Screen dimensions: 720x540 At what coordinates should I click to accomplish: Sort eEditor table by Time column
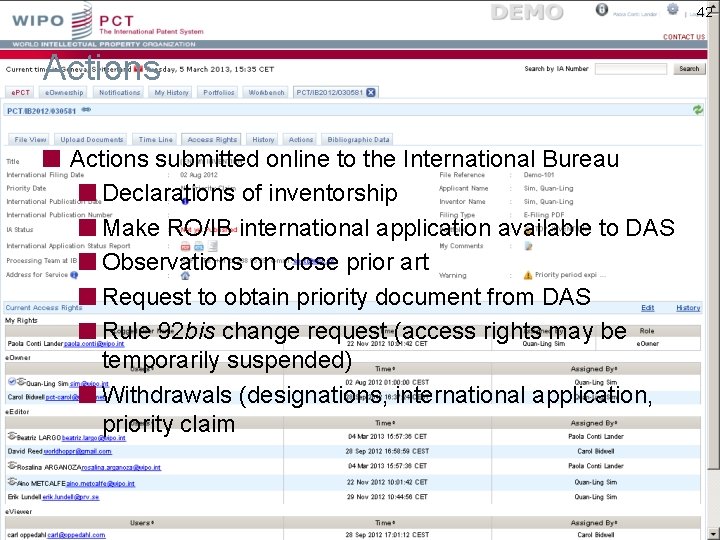click(x=385, y=423)
